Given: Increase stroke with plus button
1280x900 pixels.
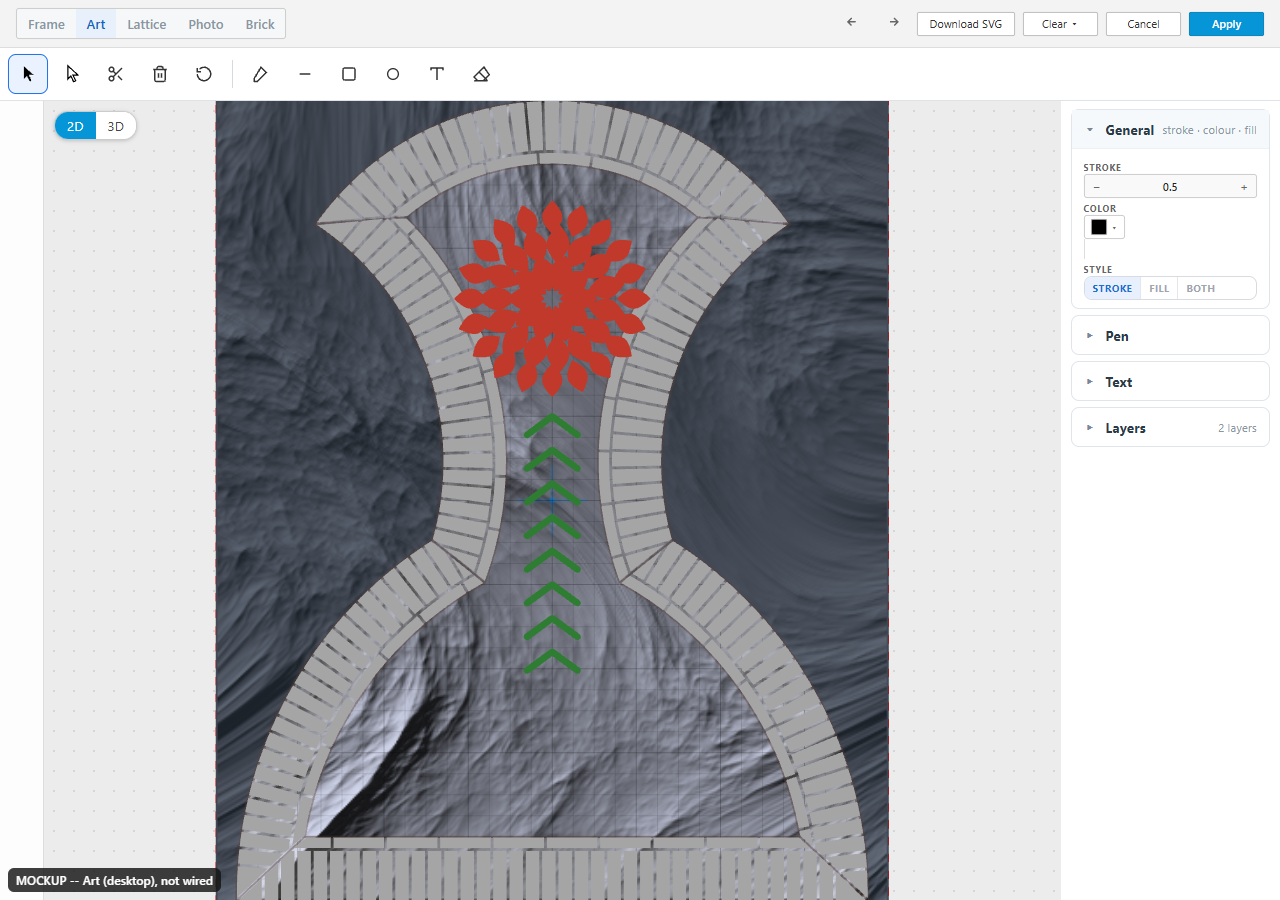Looking at the screenshot, I should click(1244, 187).
